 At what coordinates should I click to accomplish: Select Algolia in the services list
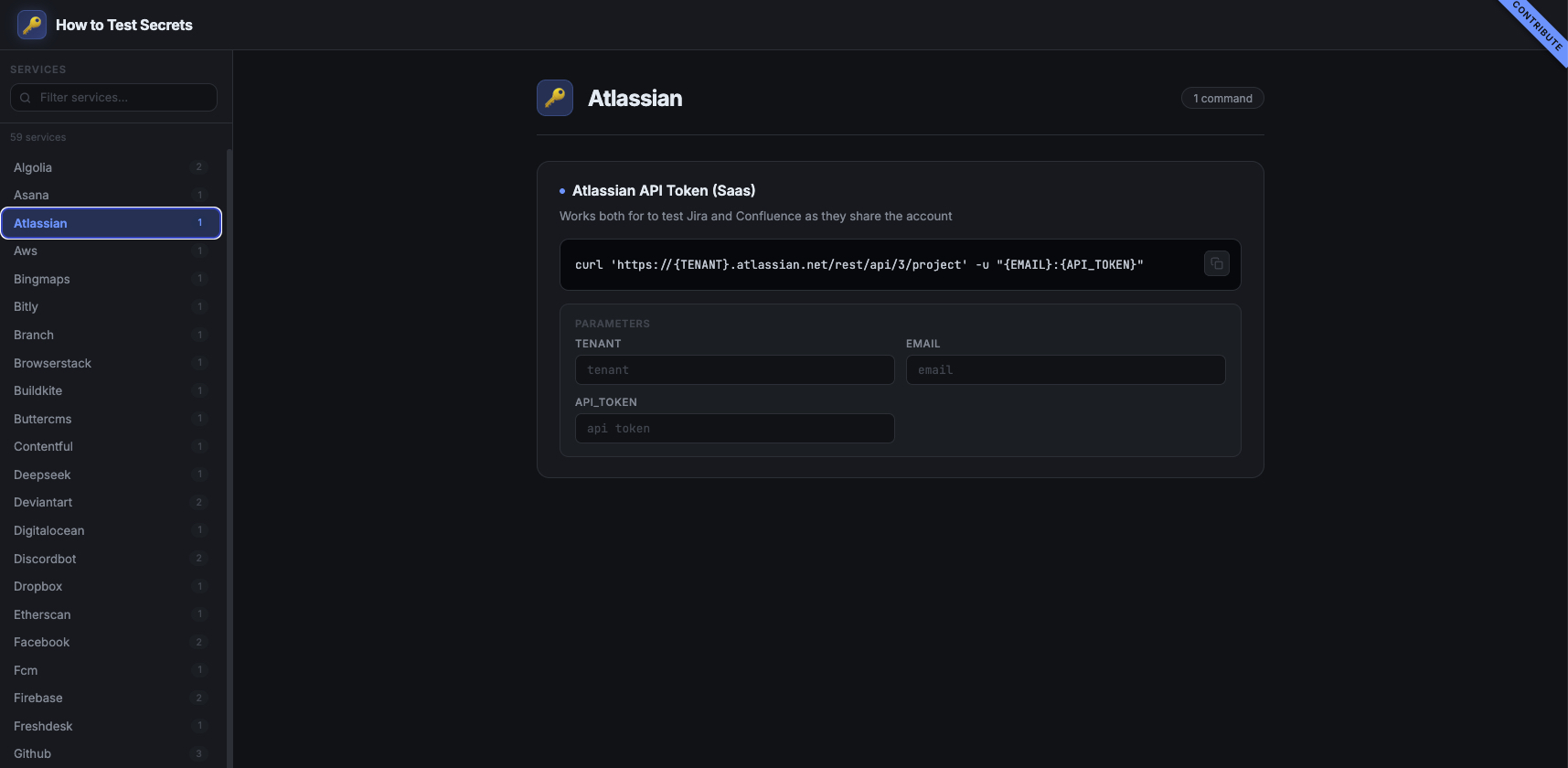pos(111,167)
